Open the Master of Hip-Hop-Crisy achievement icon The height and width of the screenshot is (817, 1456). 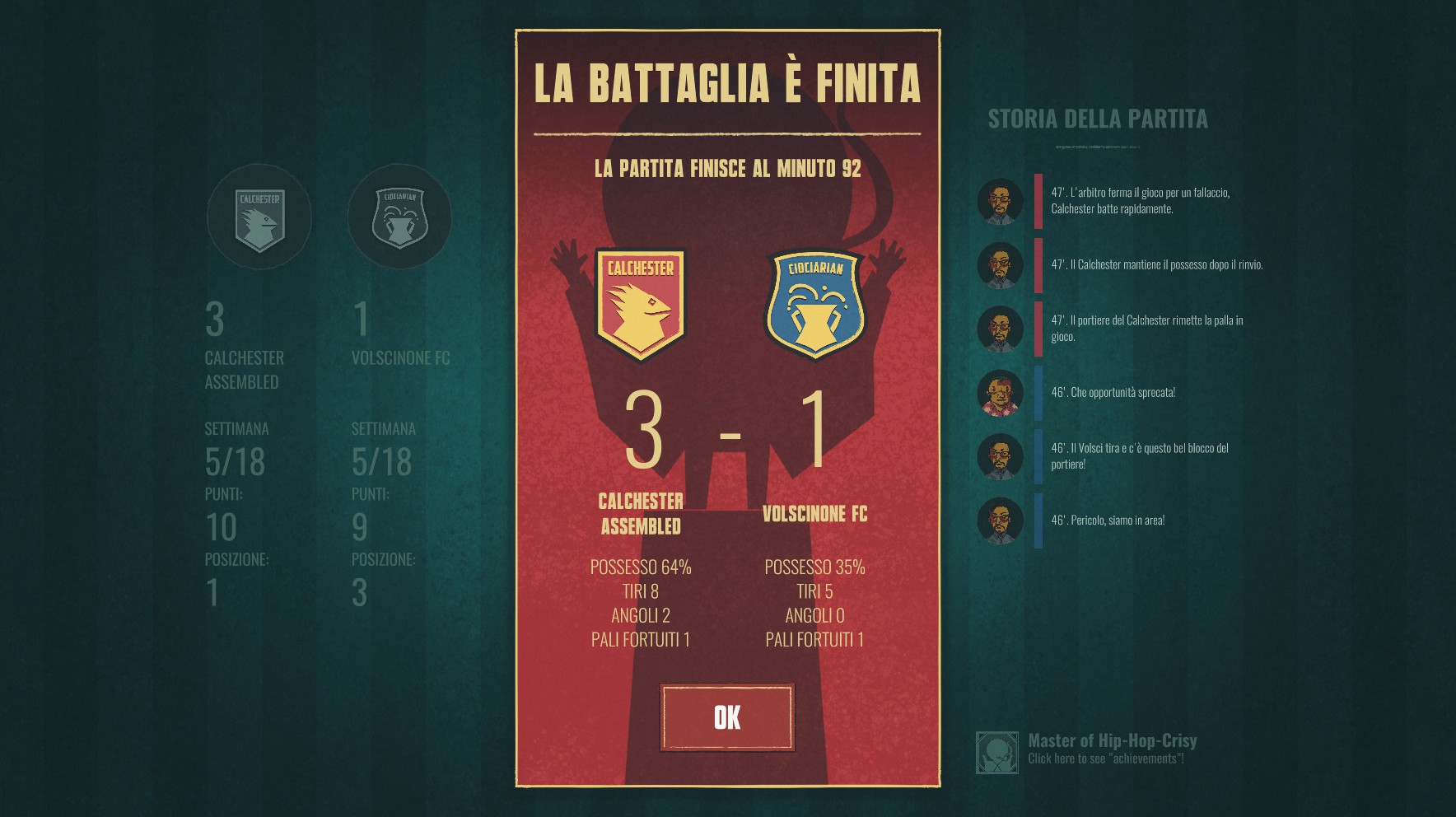(x=997, y=753)
